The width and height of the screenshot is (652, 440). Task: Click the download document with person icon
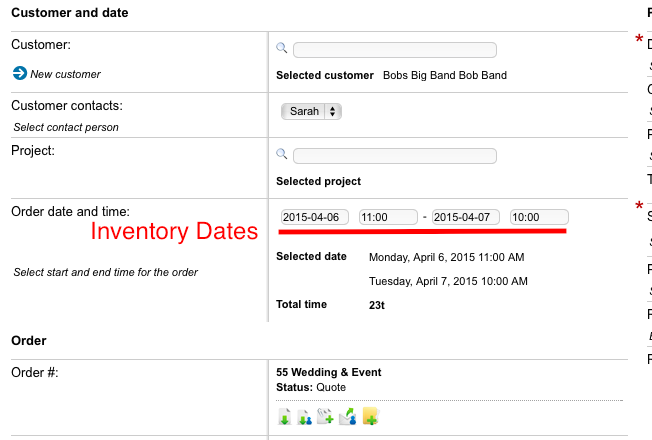pos(305,417)
